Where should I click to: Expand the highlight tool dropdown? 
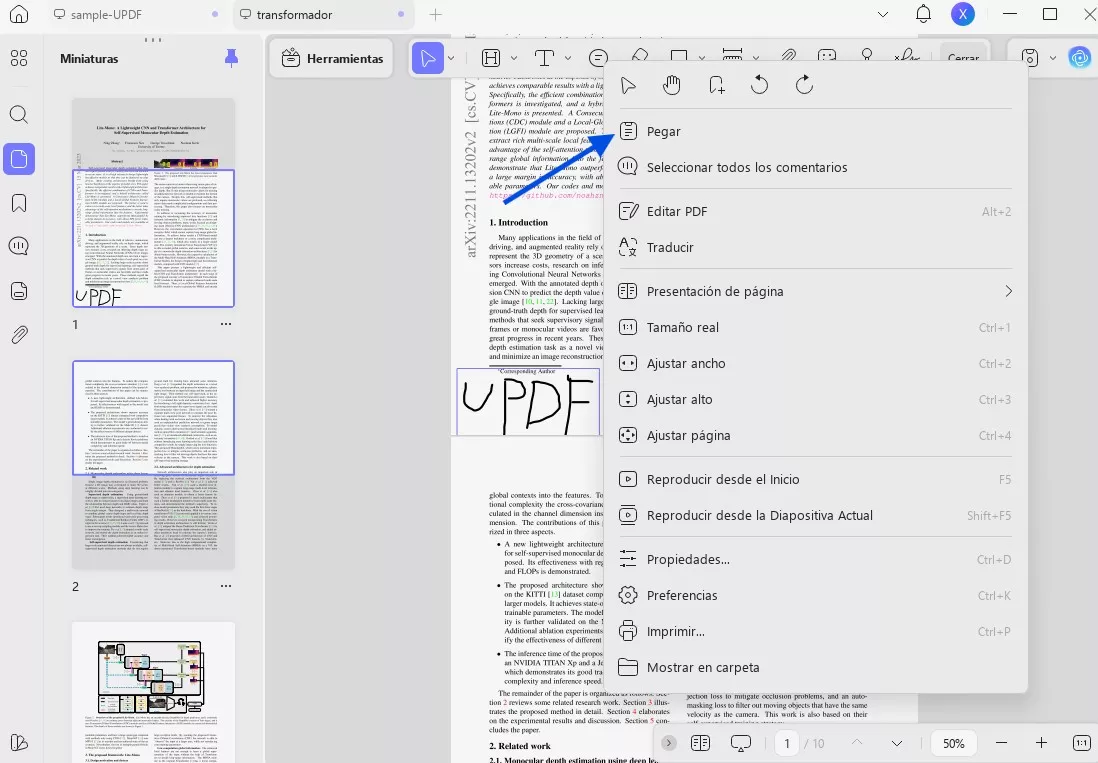coord(514,58)
